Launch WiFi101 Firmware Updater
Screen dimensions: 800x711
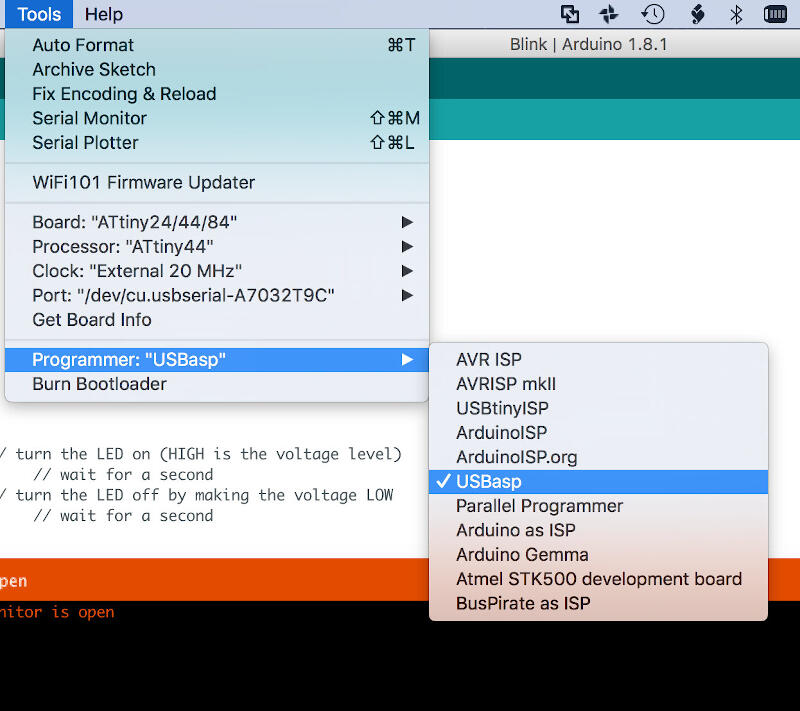[217, 183]
